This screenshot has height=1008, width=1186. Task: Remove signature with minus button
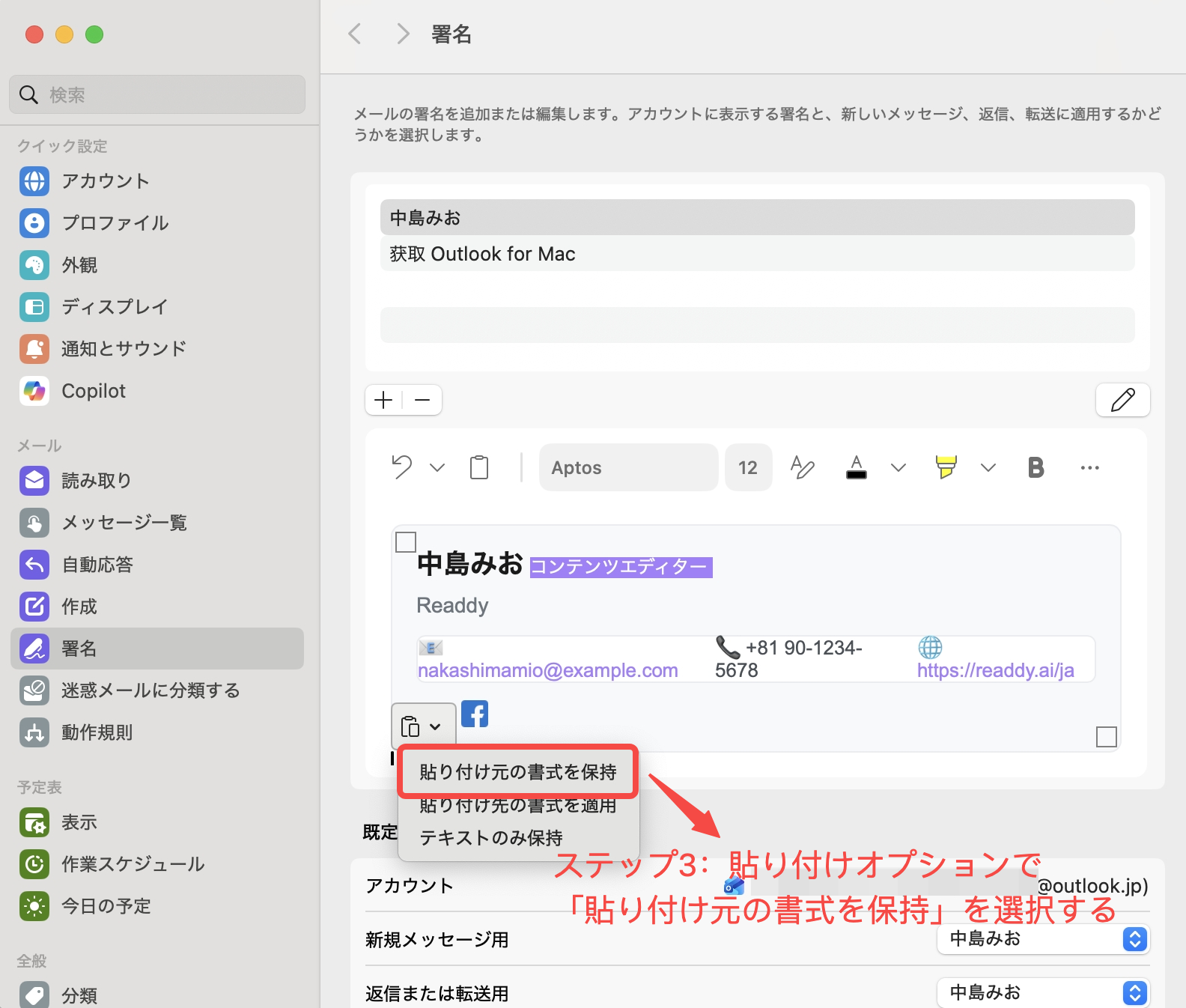coord(422,400)
